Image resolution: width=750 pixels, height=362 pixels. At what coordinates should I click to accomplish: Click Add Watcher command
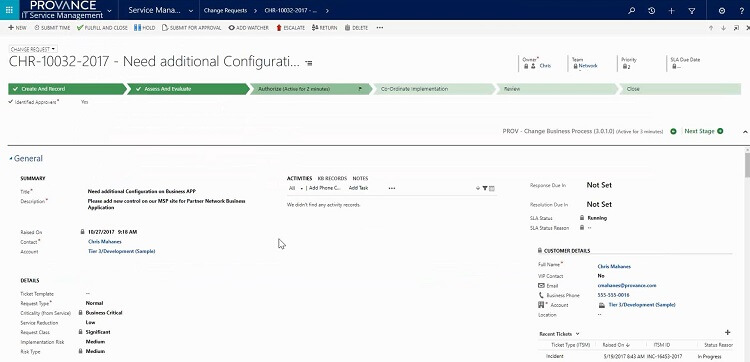click(249, 28)
